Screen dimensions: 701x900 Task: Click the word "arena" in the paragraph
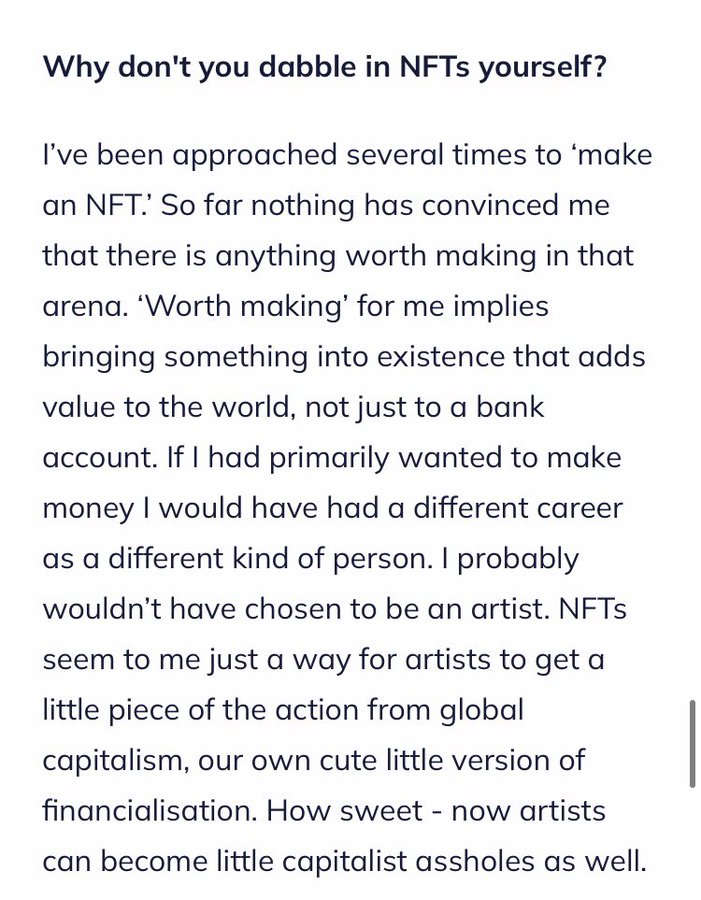[83, 306]
